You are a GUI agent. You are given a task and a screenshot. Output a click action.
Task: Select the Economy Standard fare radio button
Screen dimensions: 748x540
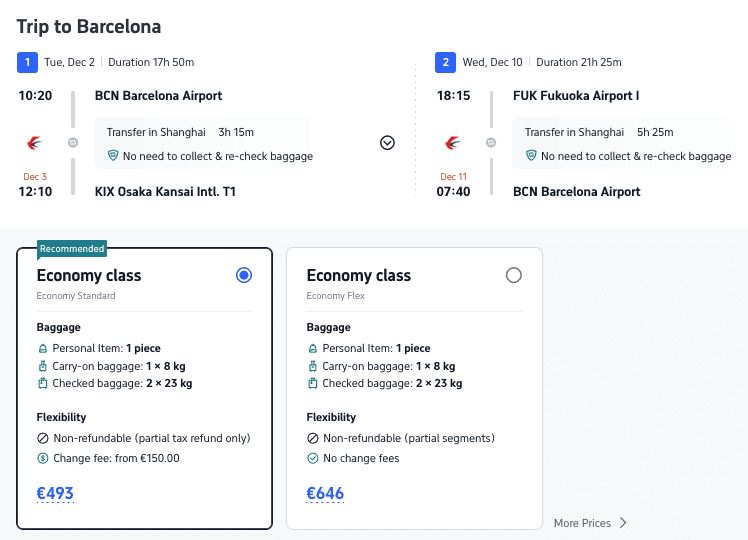coord(244,275)
